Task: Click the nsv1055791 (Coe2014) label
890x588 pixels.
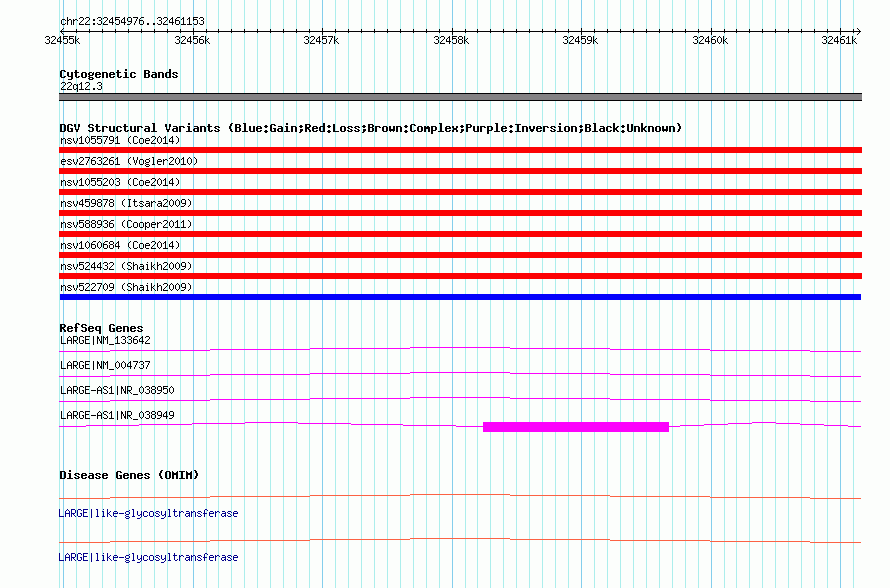Action: pyautogui.click(x=120, y=140)
